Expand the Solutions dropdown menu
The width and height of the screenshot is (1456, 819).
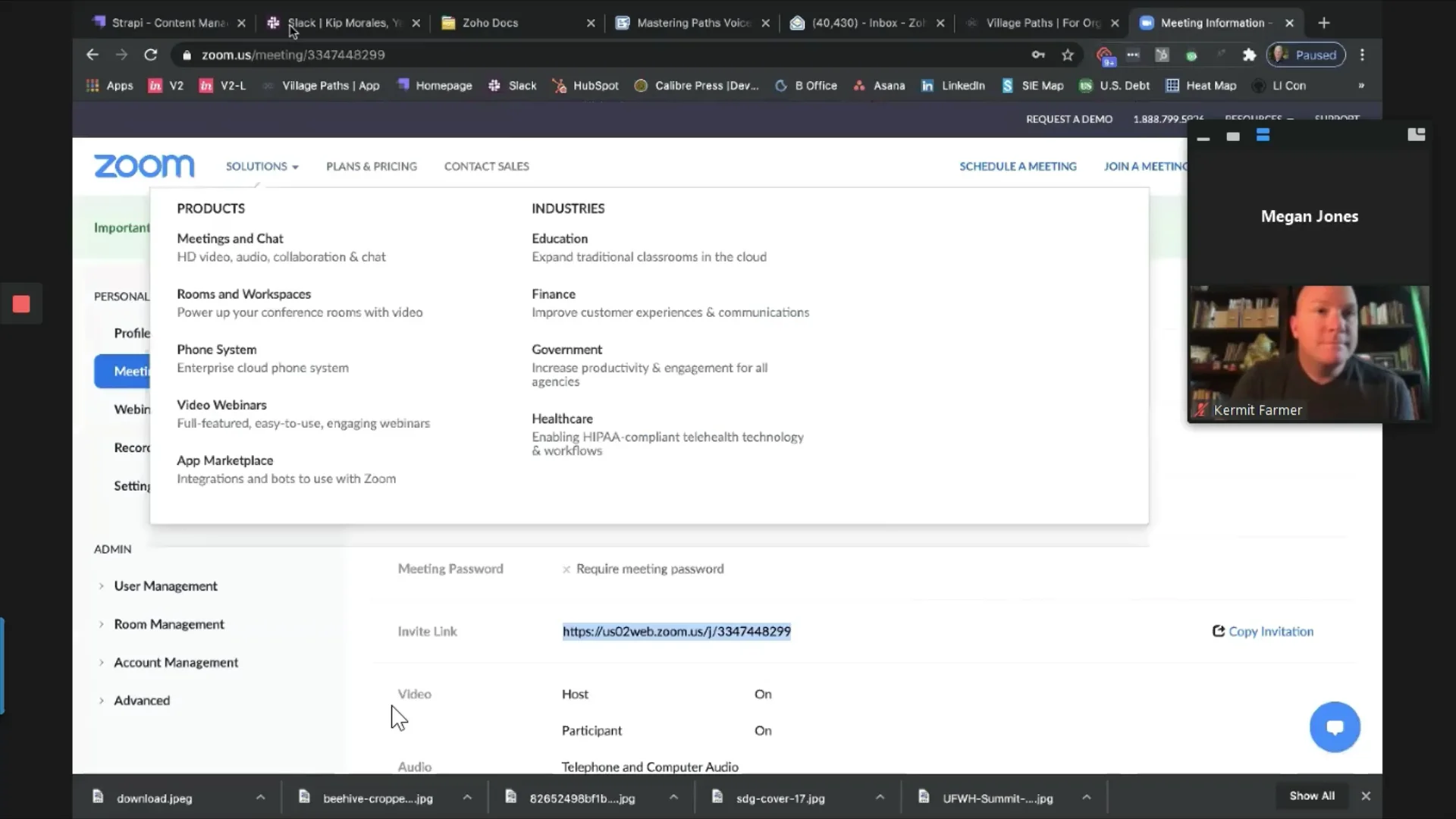(x=262, y=166)
